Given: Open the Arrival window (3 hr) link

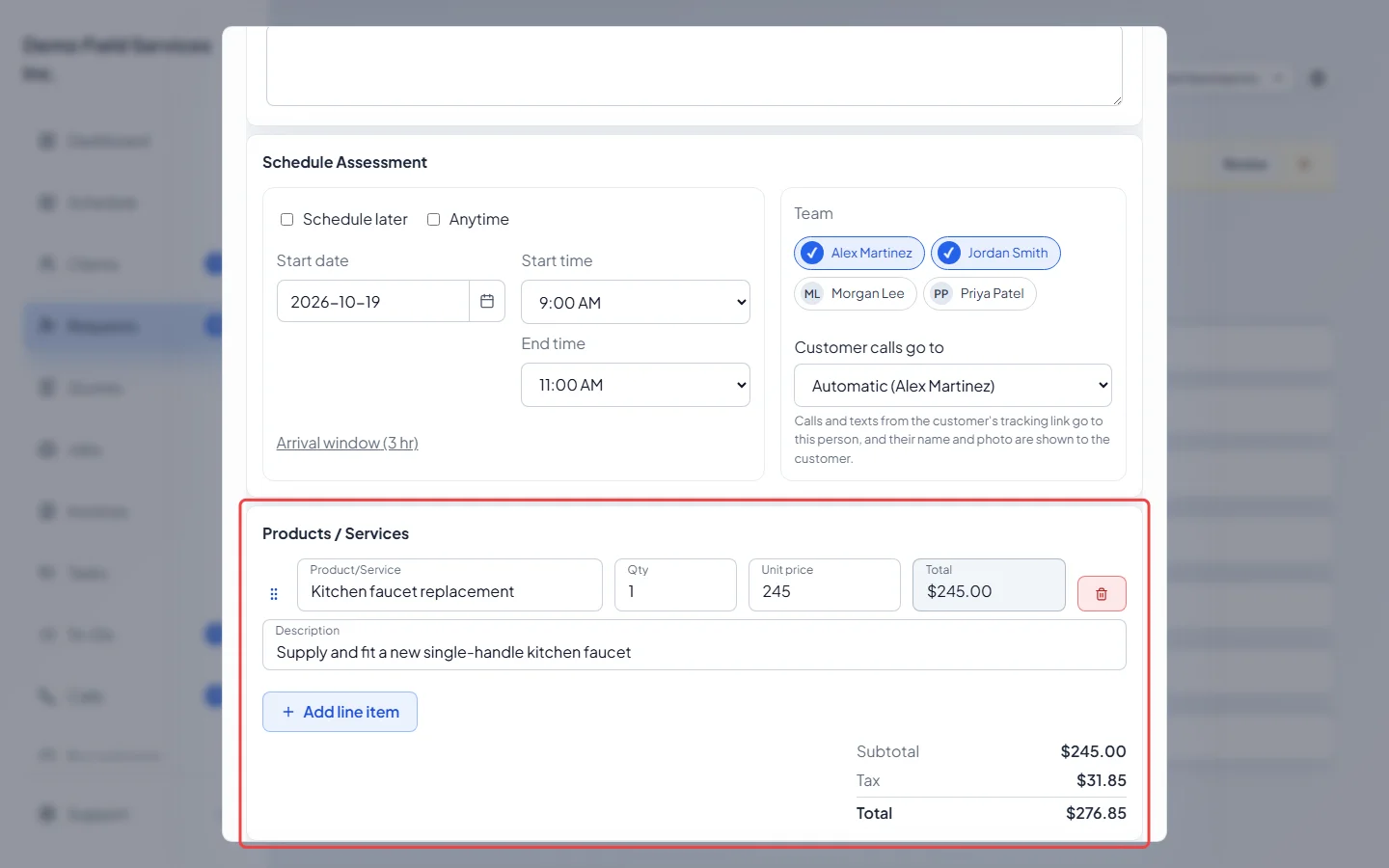Looking at the screenshot, I should pos(347,443).
